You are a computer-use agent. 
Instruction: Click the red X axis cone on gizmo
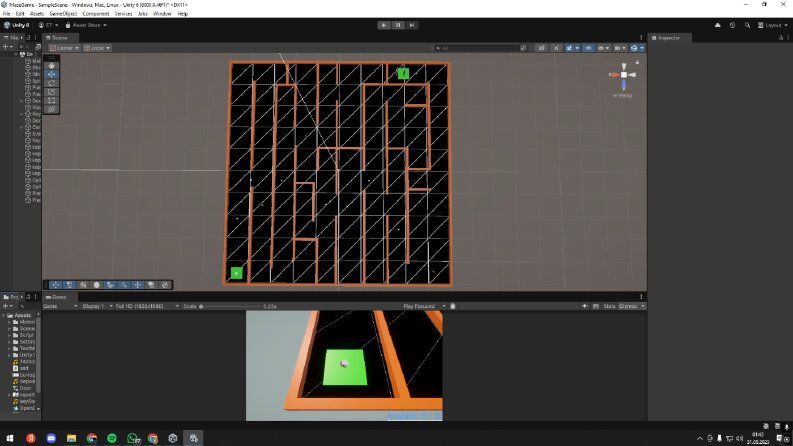click(x=614, y=75)
